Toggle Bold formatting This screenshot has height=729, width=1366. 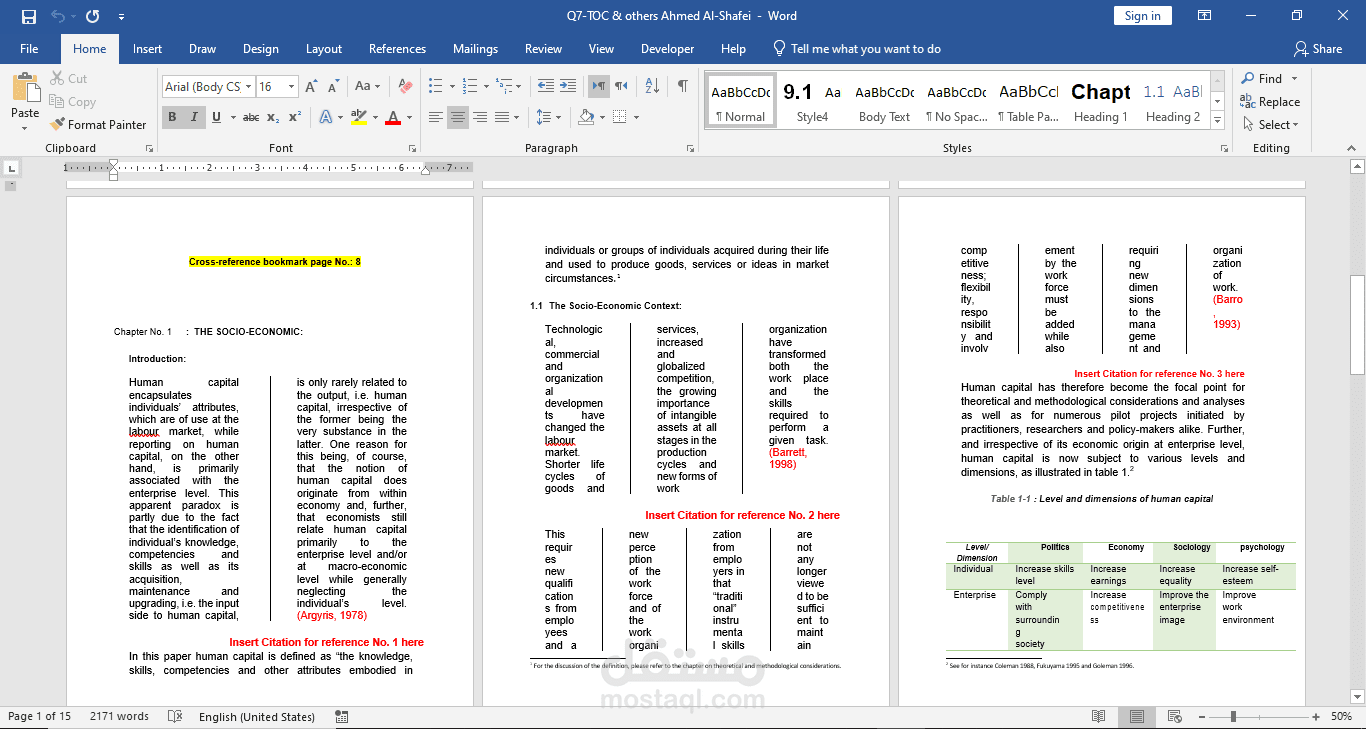tap(172, 117)
